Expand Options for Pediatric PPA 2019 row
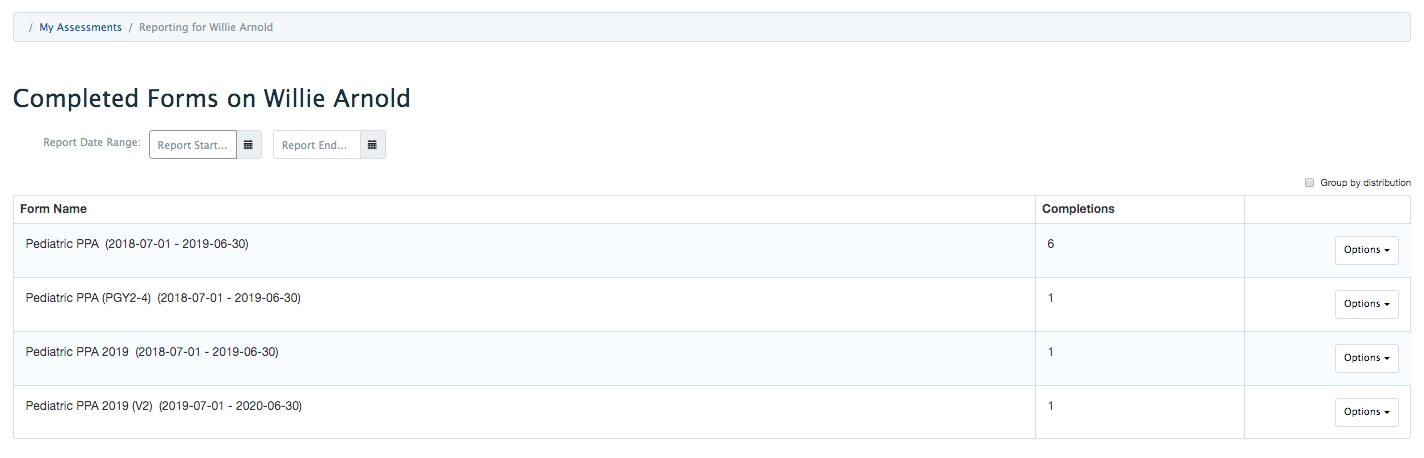The image size is (1424, 458). point(1366,358)
